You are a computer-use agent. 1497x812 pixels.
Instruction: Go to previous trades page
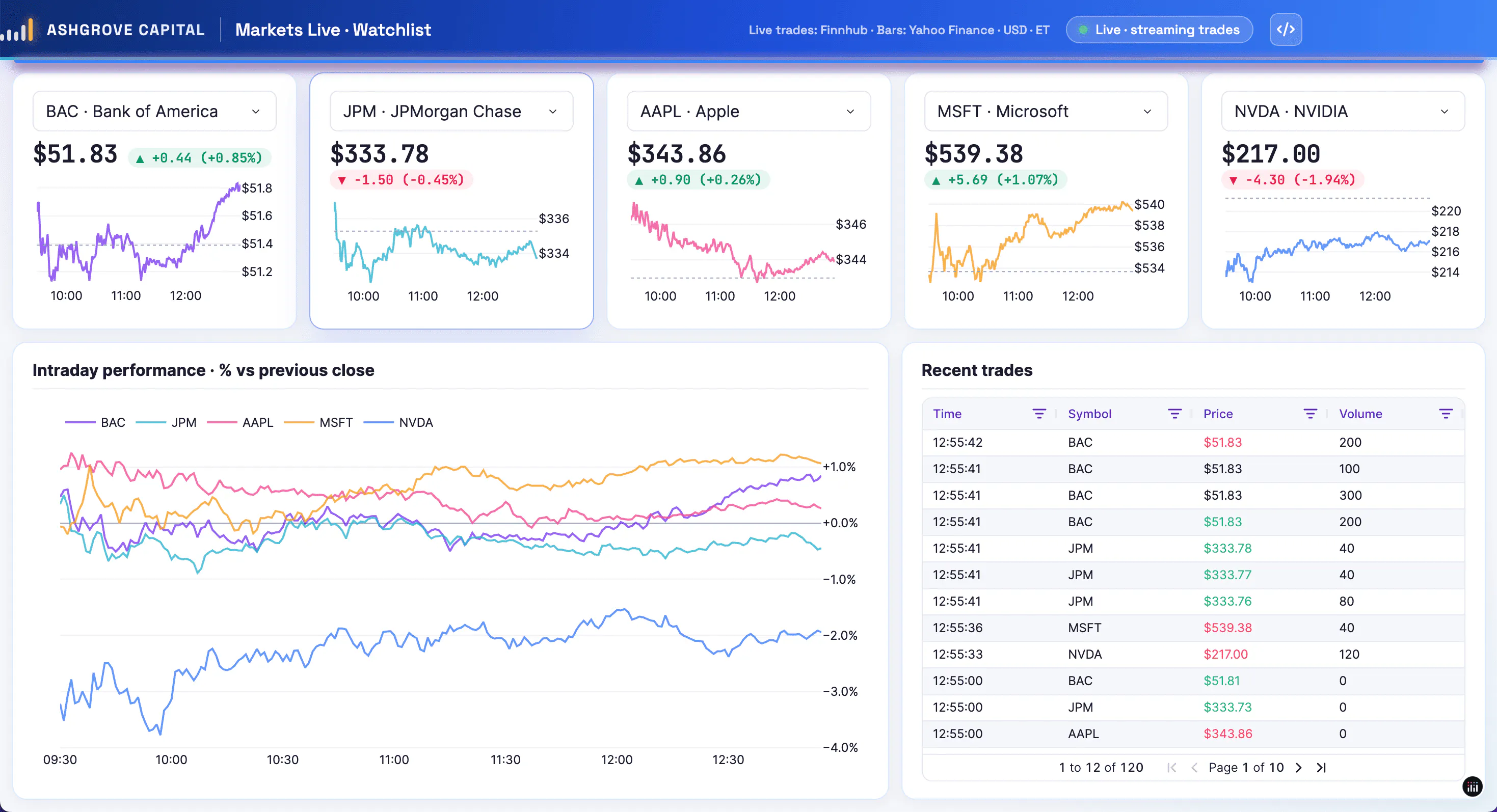click(1194, 767)
